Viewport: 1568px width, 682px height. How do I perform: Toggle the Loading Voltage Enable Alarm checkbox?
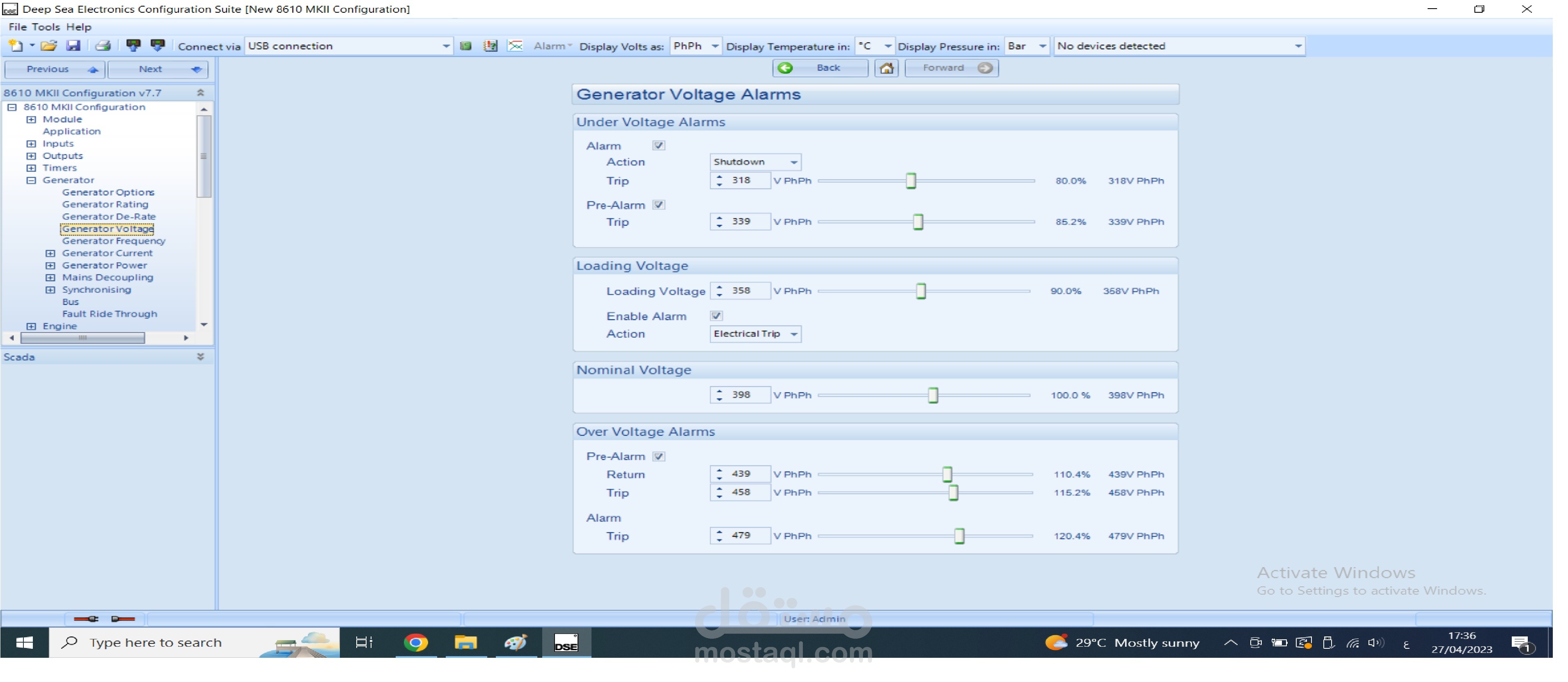[x=716, y=316]
